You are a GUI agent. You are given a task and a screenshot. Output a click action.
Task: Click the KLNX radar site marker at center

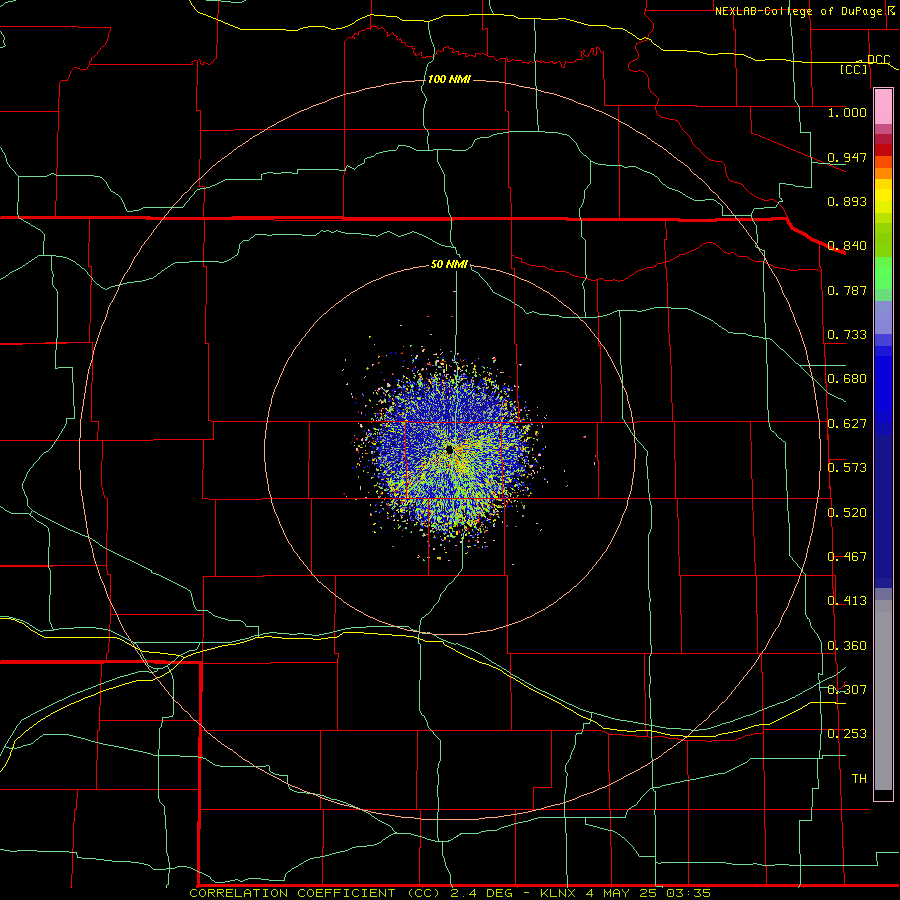(449, 449)
